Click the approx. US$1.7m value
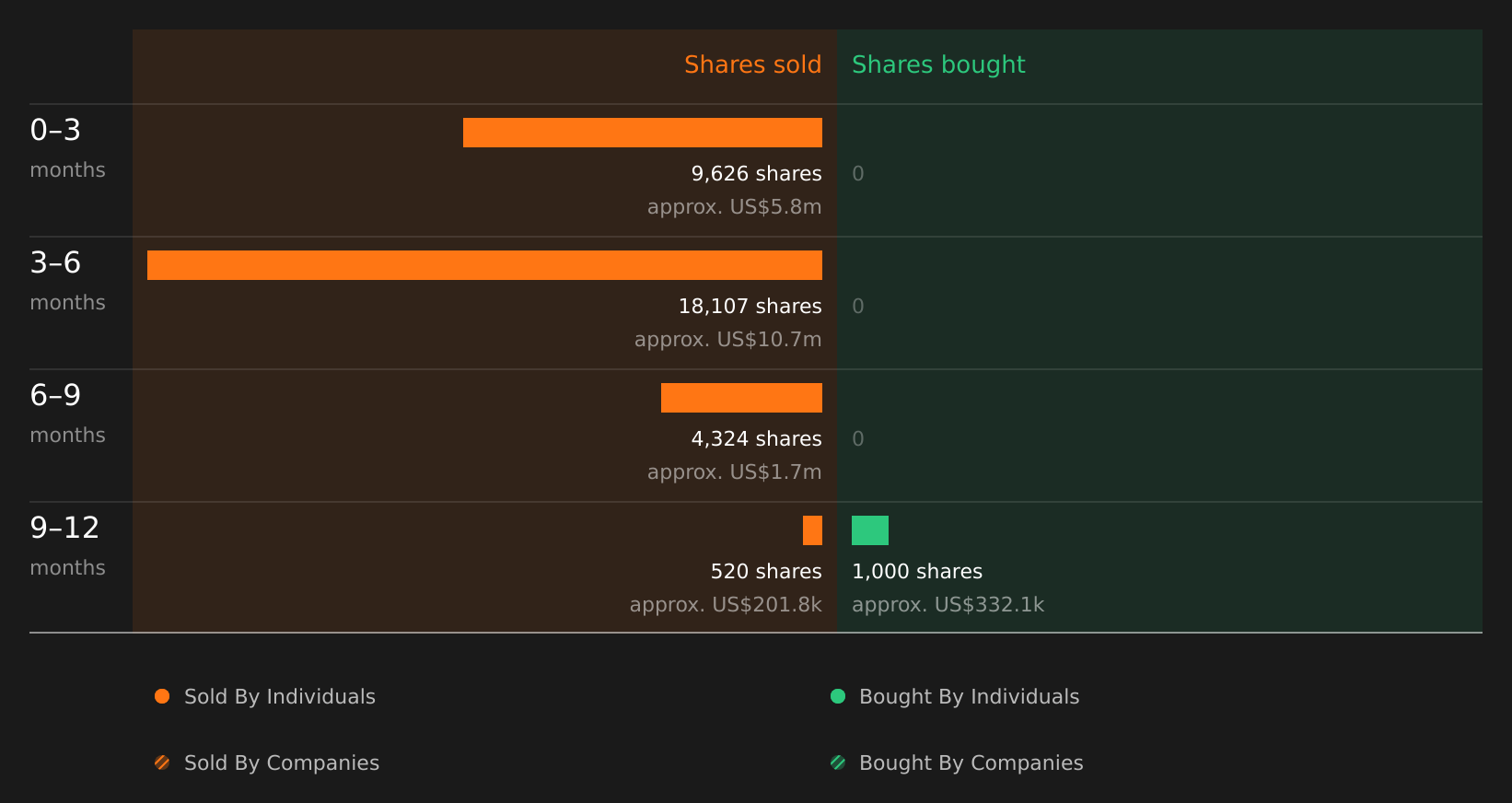Viewport: 1512px width, 803px height. [734, 472]
